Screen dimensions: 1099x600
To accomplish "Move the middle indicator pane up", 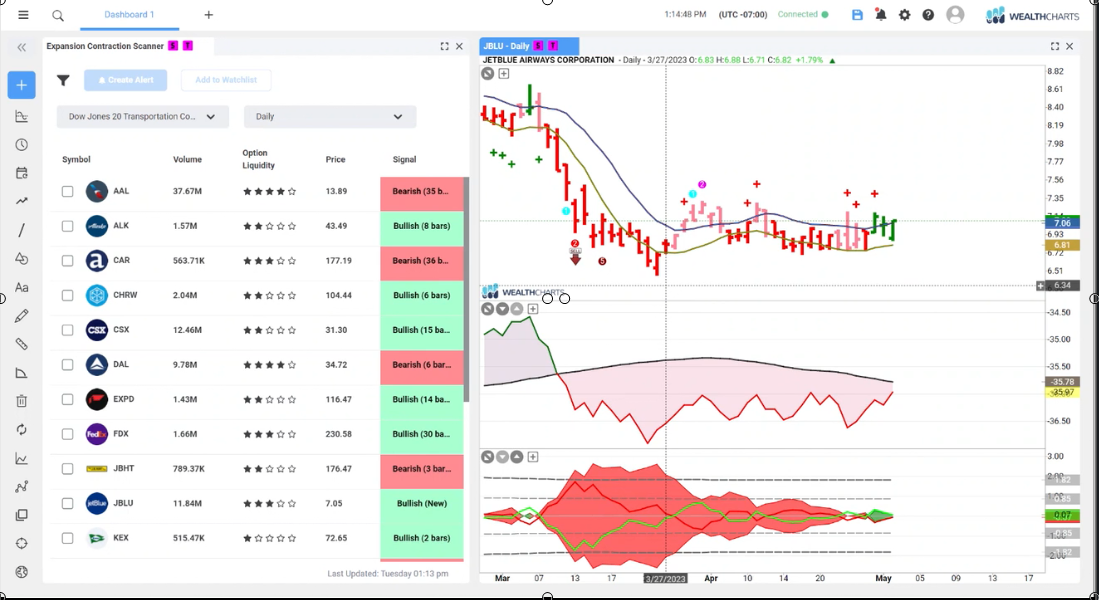I will click(x=517, y=308).
